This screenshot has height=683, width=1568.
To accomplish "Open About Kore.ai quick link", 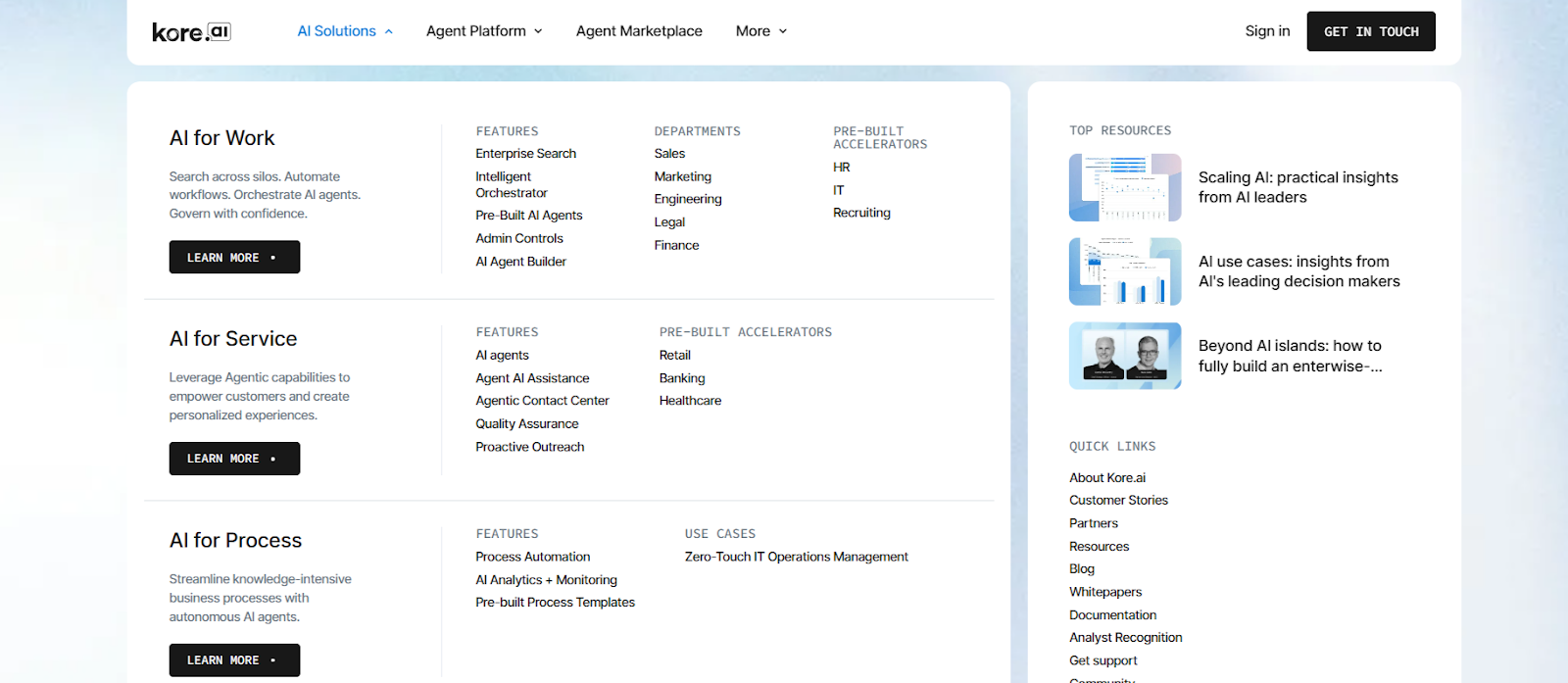I will point(1107,478).
